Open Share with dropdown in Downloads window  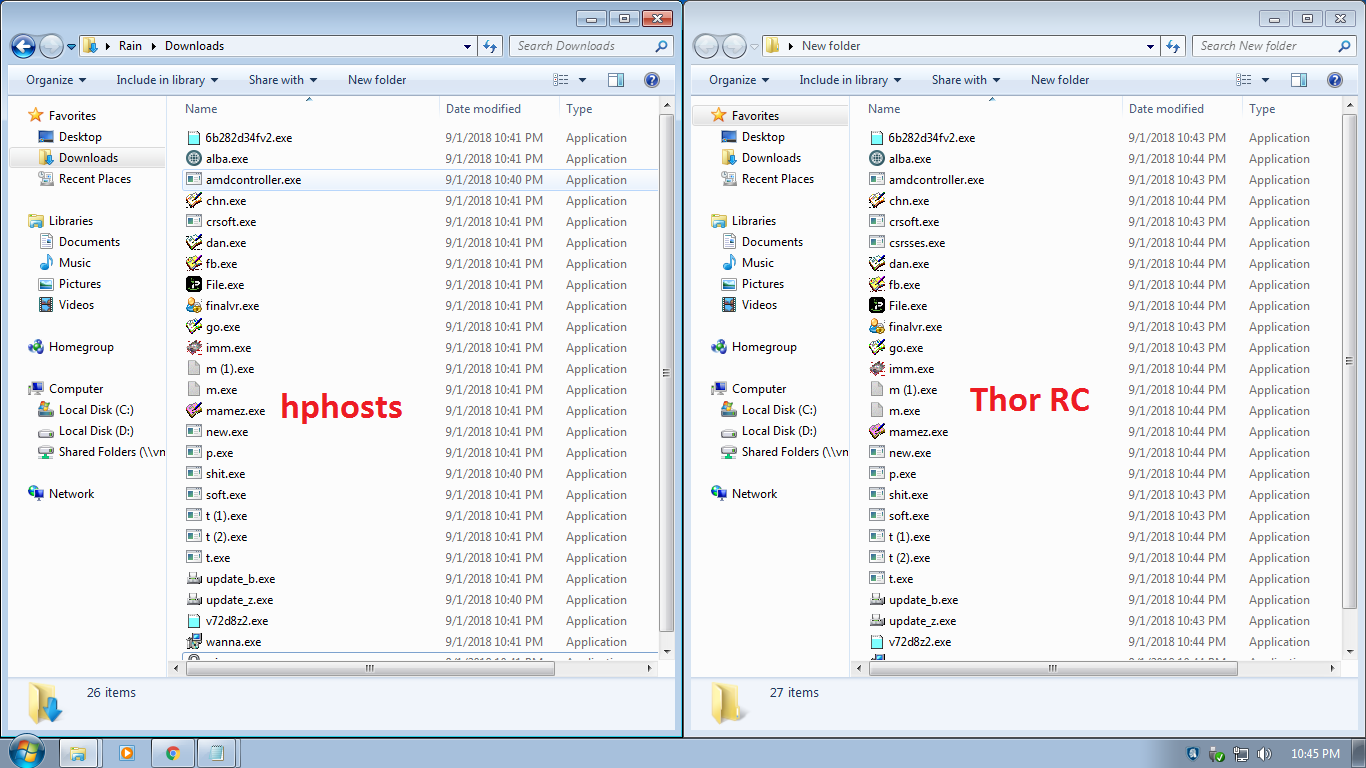[283, 80]
